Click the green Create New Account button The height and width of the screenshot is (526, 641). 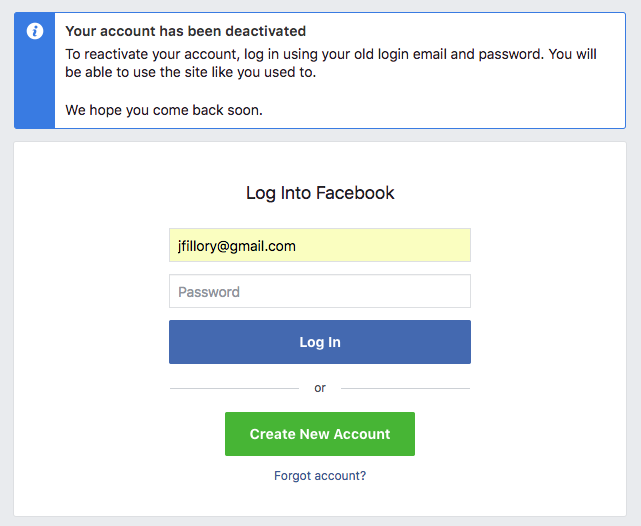pos(320,434)
